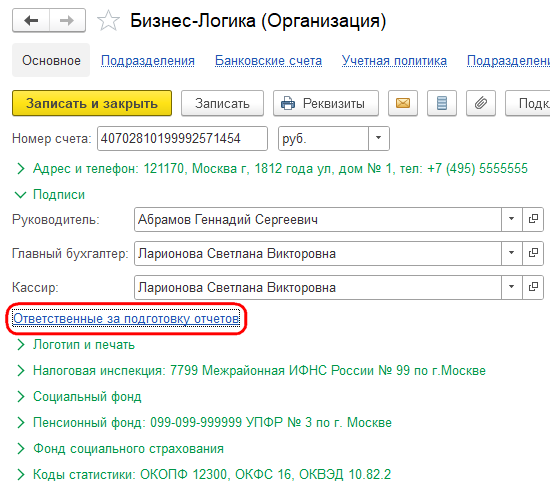
Task: Click the Записать button
Action: 222,103
